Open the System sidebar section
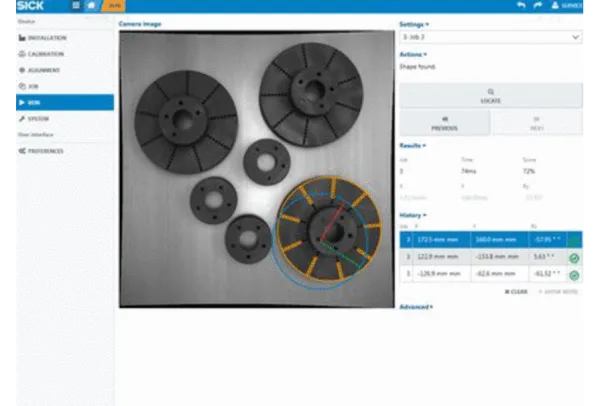The image size is (600, 406). pos(65,119)
